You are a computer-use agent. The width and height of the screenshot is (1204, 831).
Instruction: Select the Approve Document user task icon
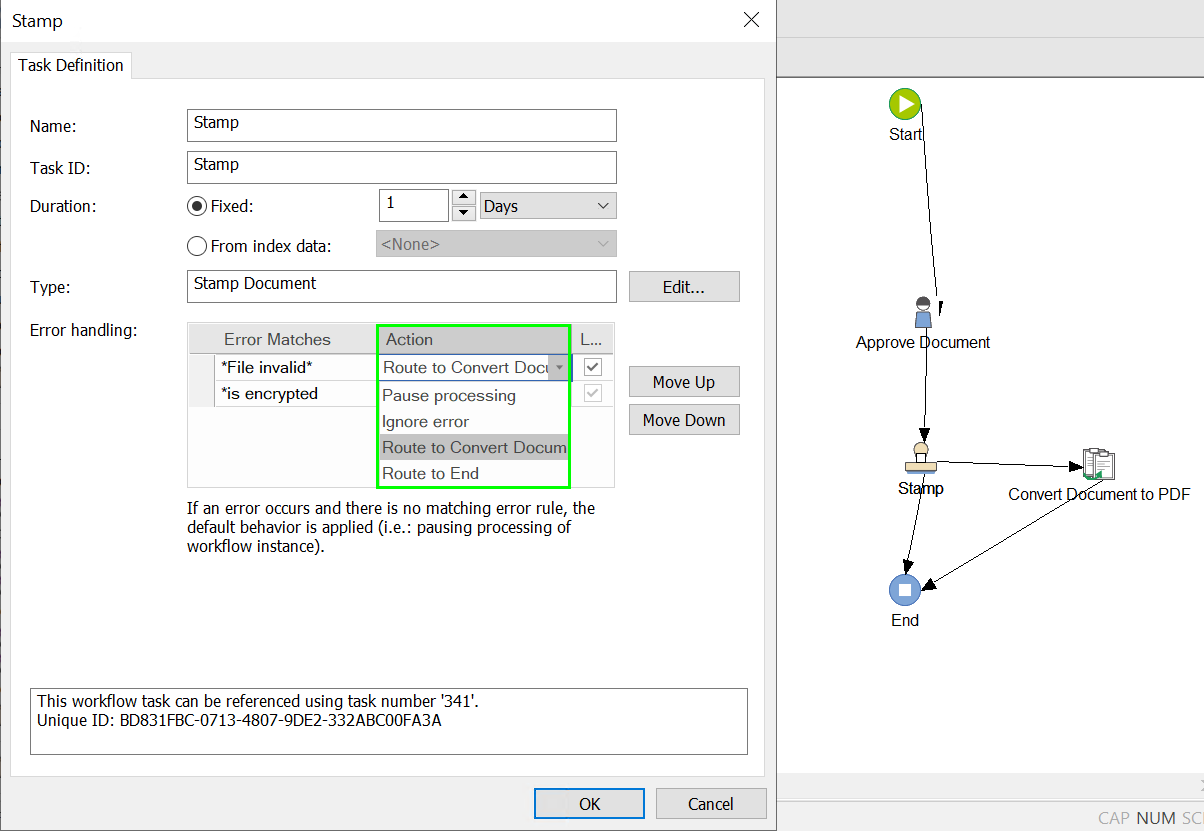tap(923, 313)
